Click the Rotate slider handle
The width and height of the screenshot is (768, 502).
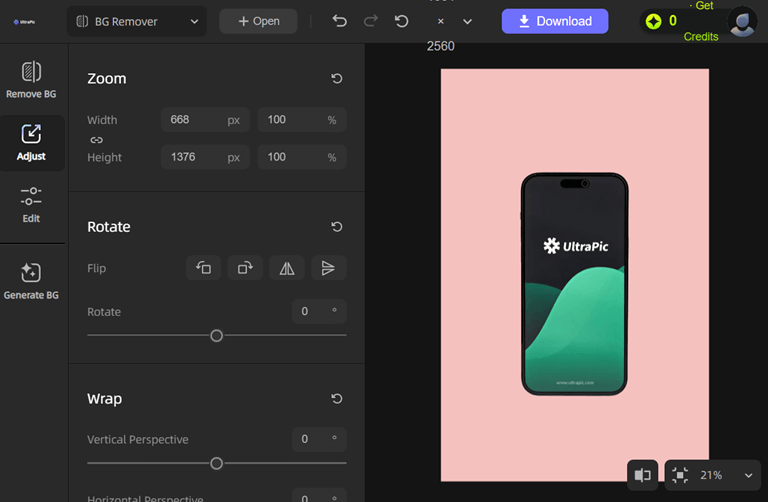coord(216,336)
